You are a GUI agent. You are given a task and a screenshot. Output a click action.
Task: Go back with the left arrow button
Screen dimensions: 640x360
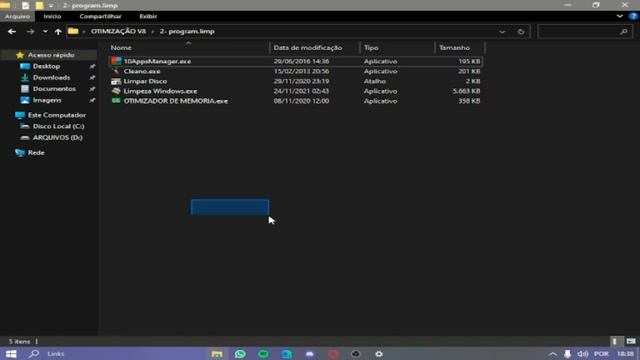click(12, 31)
